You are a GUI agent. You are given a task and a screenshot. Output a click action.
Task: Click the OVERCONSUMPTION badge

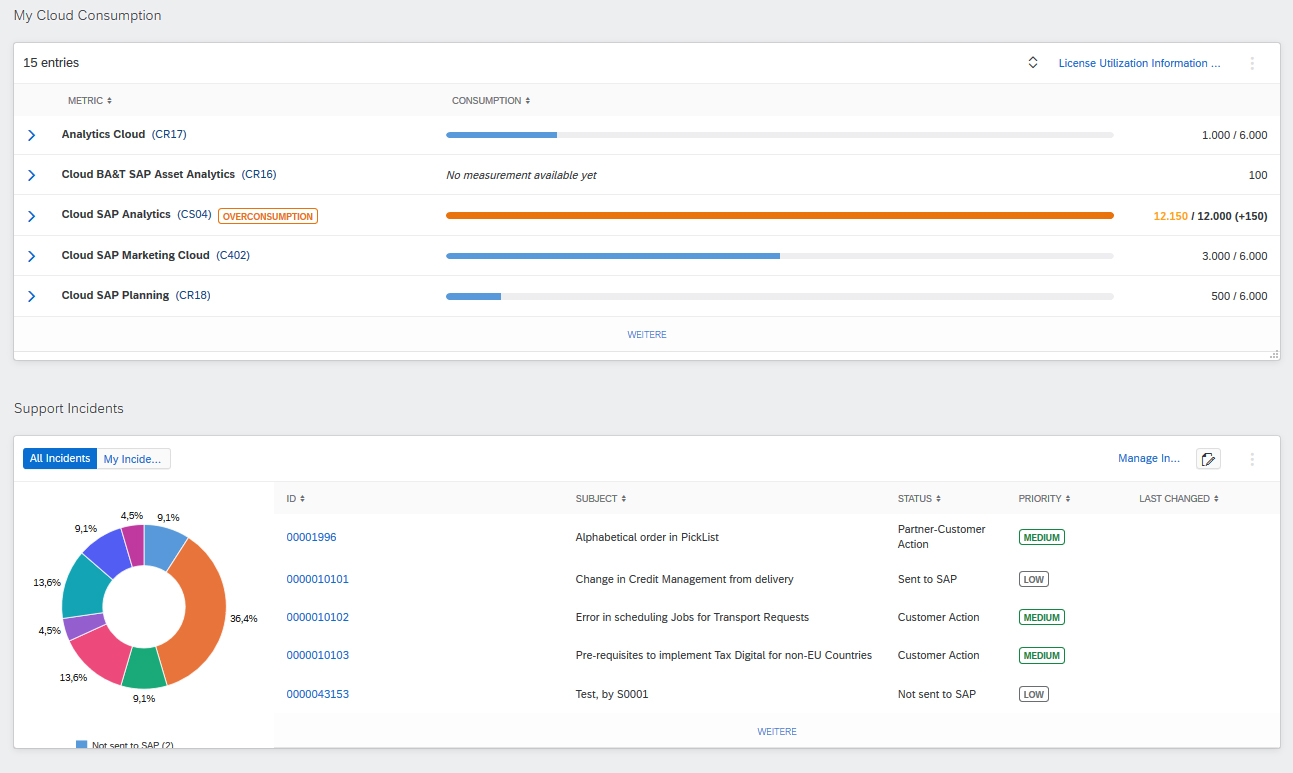(268, 216)
